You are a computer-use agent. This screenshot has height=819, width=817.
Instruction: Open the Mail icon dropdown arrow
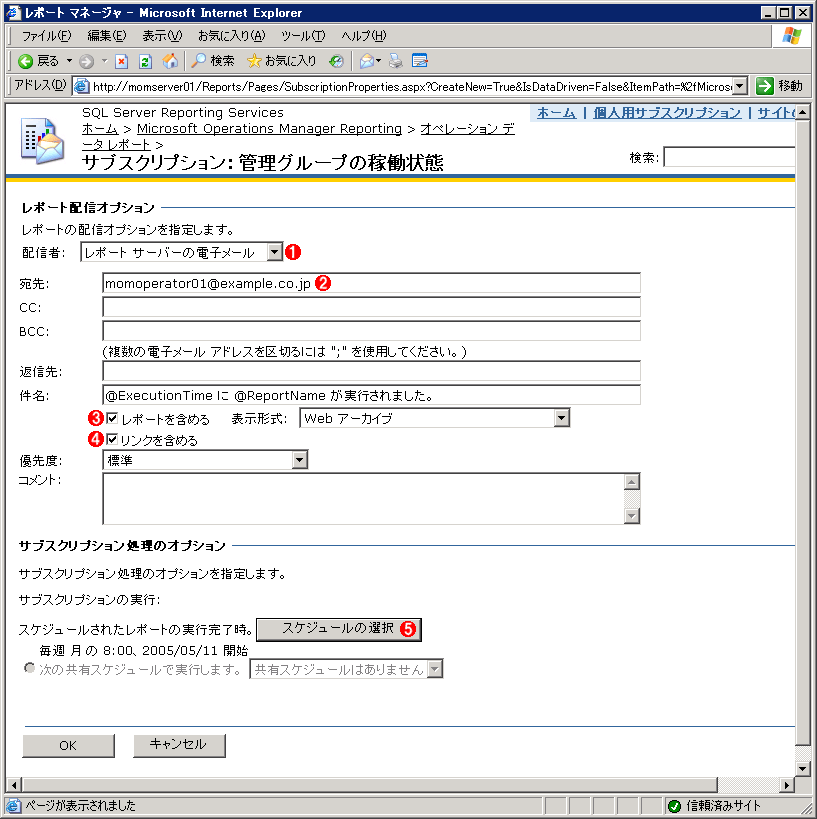click(x=378, y=61)
